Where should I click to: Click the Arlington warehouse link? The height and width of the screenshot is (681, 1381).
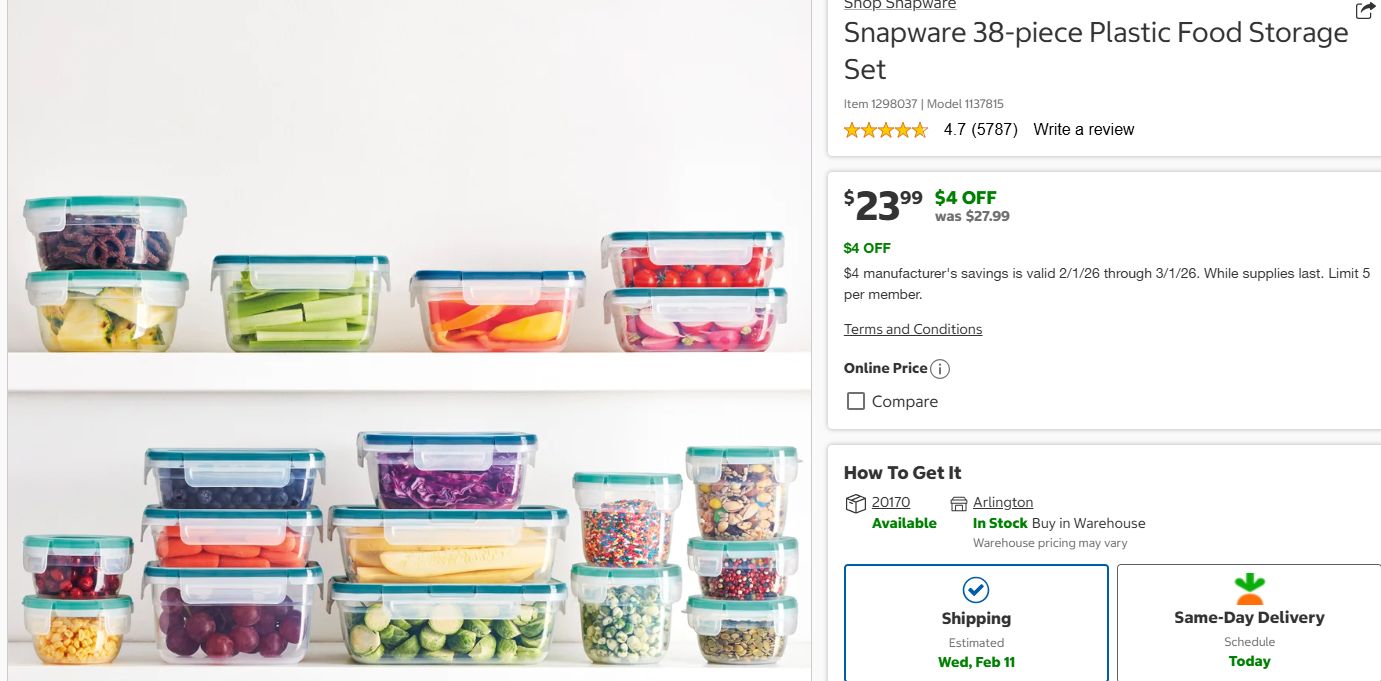(1003, 502)
